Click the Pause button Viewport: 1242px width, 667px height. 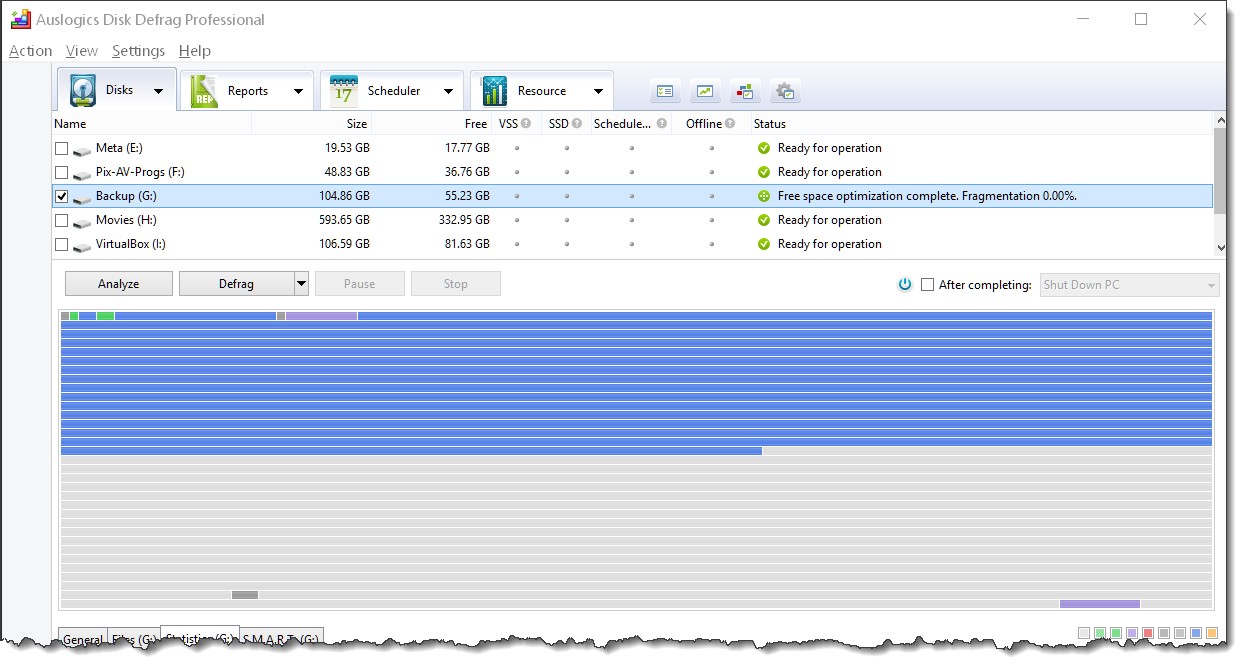point(360,284)
